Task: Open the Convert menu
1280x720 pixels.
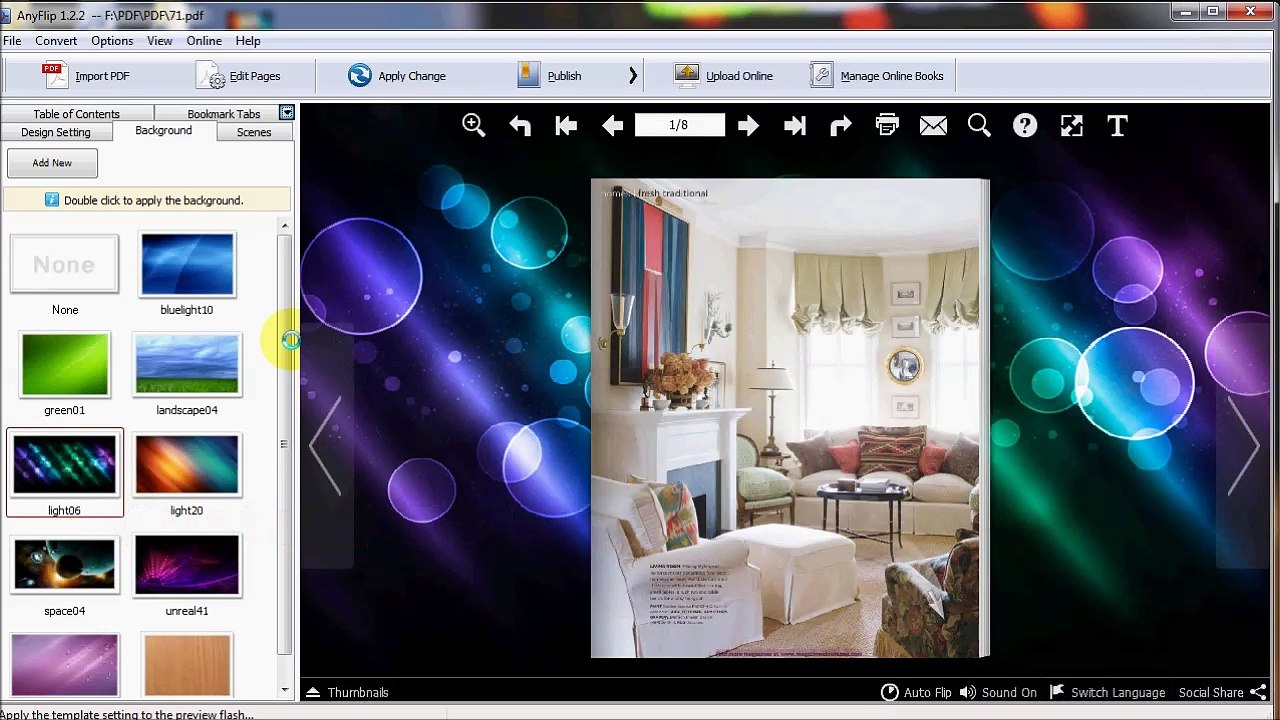Action: pyautogui.click(x=56, y=41)
